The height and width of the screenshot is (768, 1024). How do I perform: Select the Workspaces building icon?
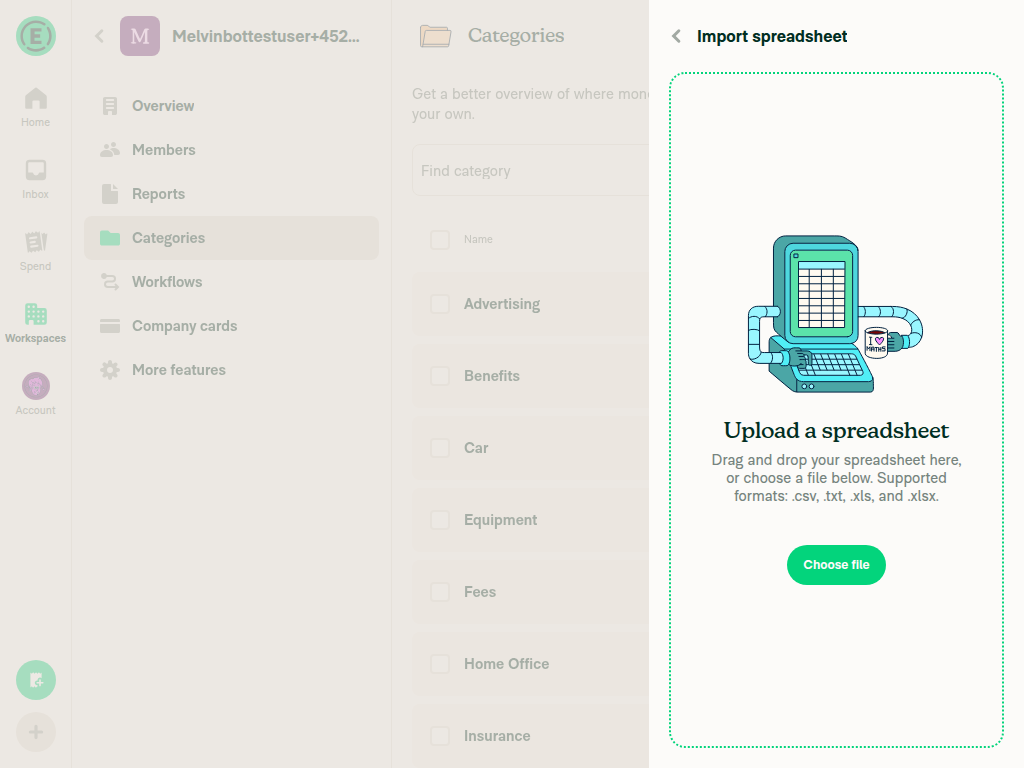36,314
